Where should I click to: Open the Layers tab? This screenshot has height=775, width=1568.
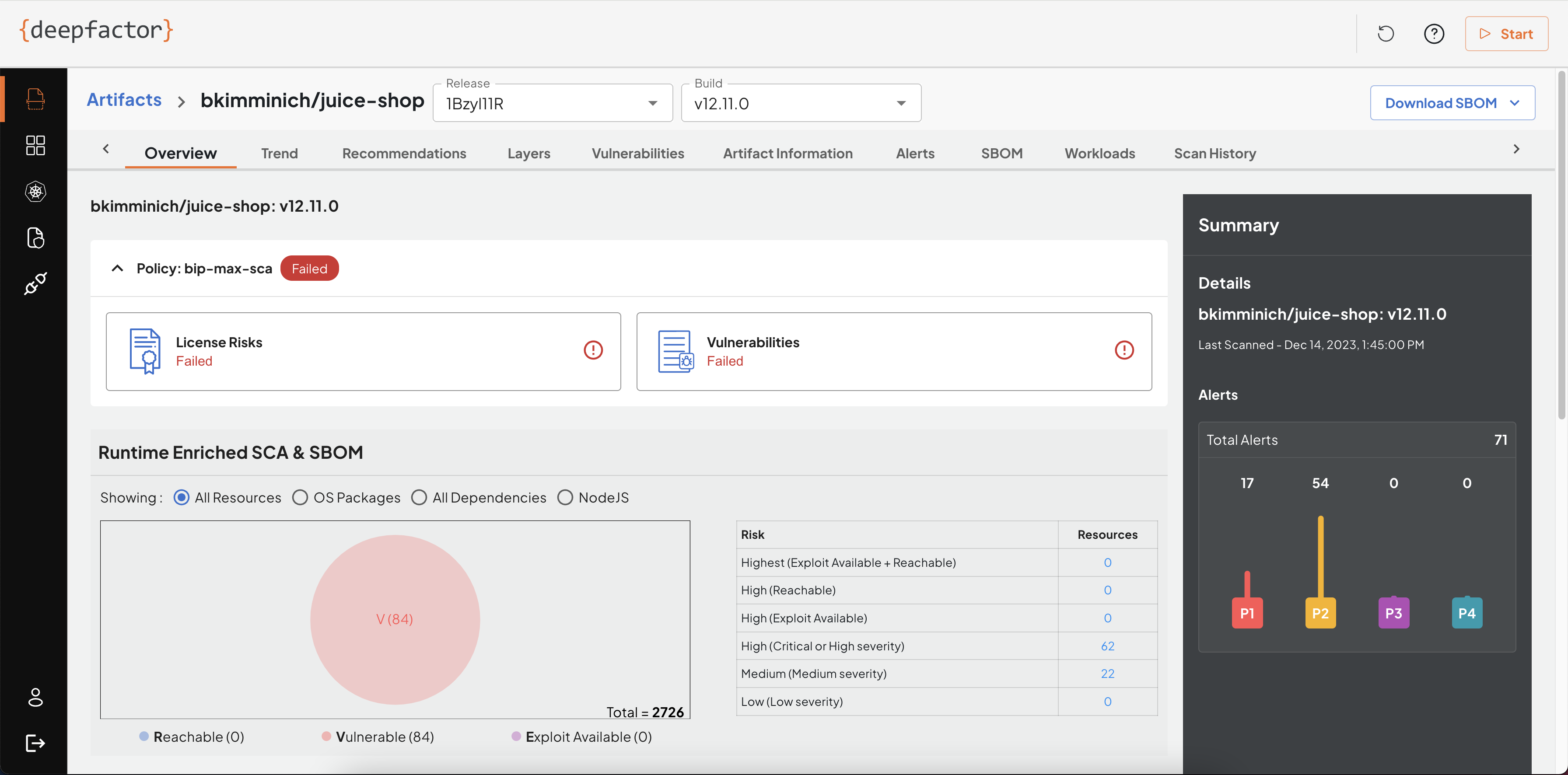(528, 154)
